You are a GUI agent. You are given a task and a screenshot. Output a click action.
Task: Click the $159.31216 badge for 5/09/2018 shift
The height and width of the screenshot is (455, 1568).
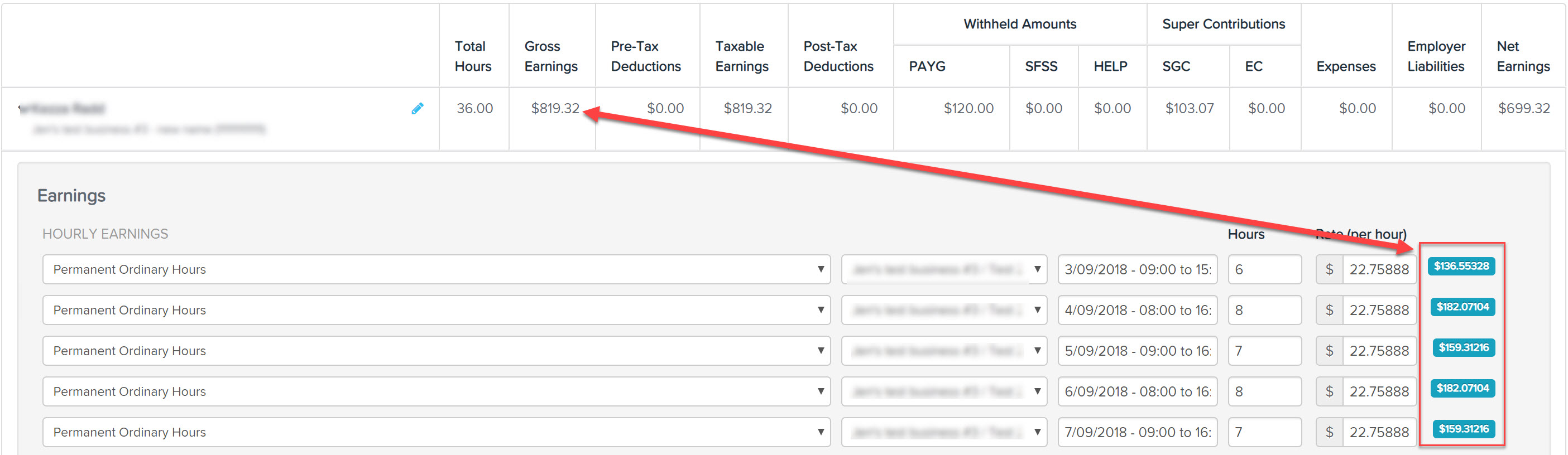(x=1463, y=347)
